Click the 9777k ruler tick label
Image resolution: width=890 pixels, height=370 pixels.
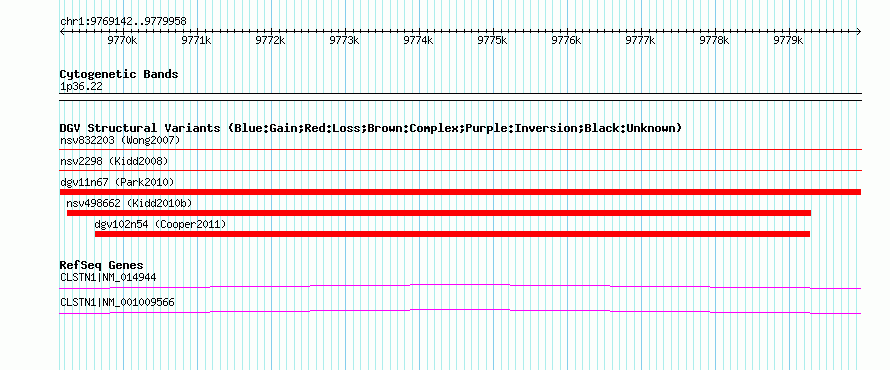640,40
